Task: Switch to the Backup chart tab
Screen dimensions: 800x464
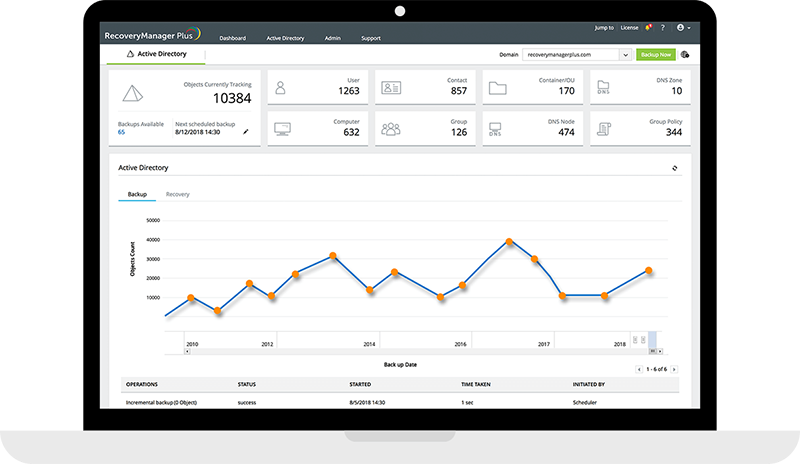Action: pyautogui.click(x=137, y=194)
